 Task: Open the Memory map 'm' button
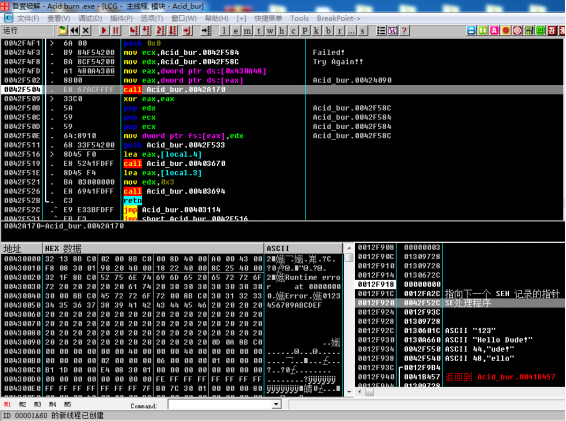pyautogui.click(x=247, y=31)
